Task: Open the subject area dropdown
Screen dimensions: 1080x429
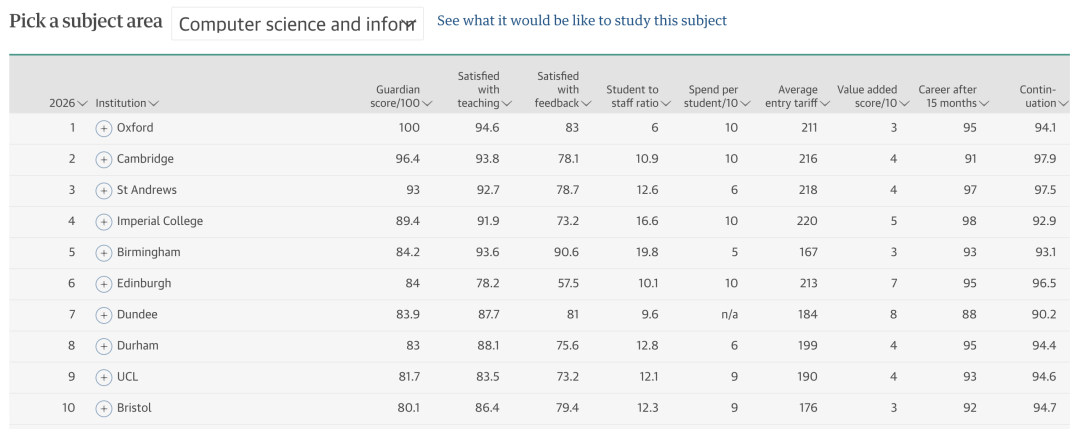Action: click(x=297, y=24)
